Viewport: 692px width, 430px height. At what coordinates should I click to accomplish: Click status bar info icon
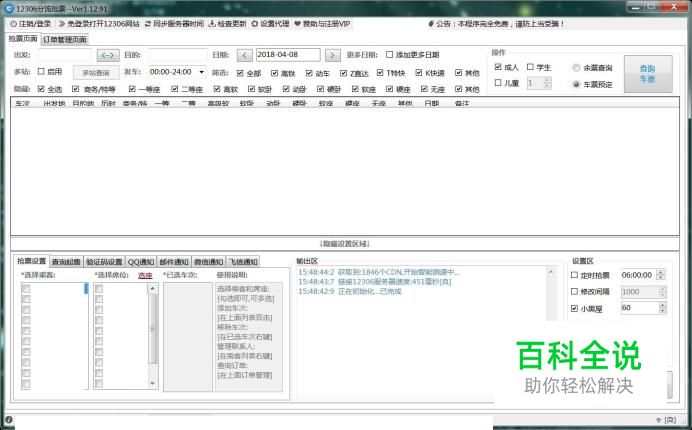[x=8, y=420]
